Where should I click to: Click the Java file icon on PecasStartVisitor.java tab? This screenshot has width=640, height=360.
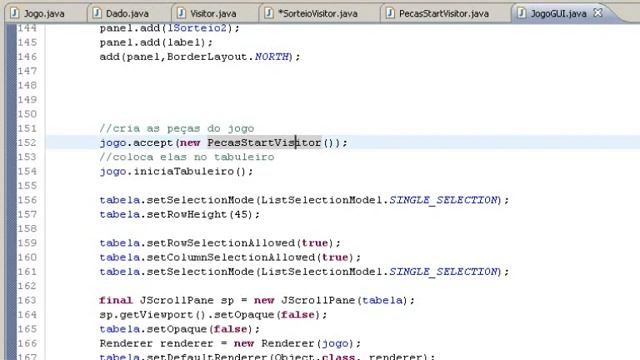point(390,13)
